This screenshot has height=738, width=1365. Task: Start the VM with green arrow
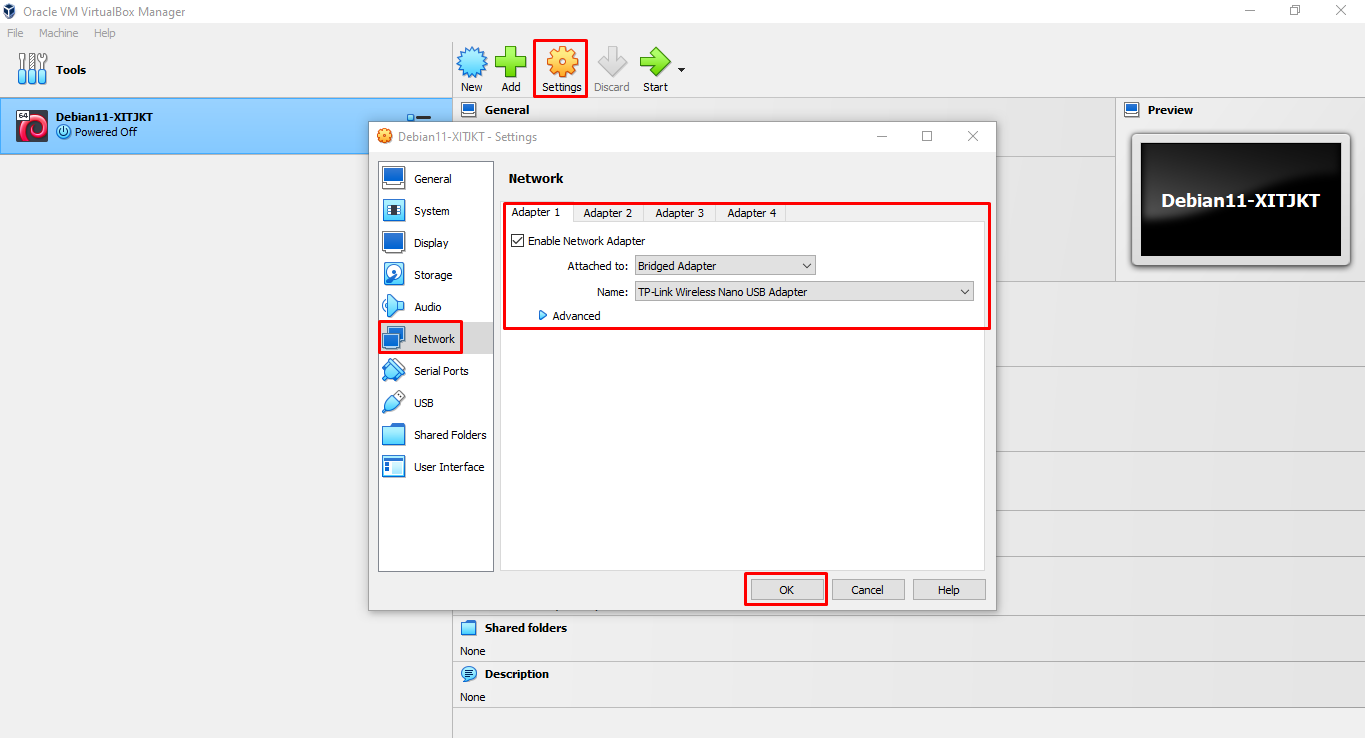(655, 64)
